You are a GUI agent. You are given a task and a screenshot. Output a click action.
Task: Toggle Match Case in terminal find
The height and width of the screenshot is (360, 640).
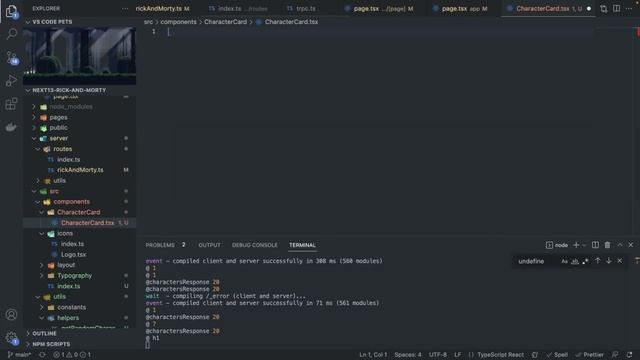pos(564,261)
